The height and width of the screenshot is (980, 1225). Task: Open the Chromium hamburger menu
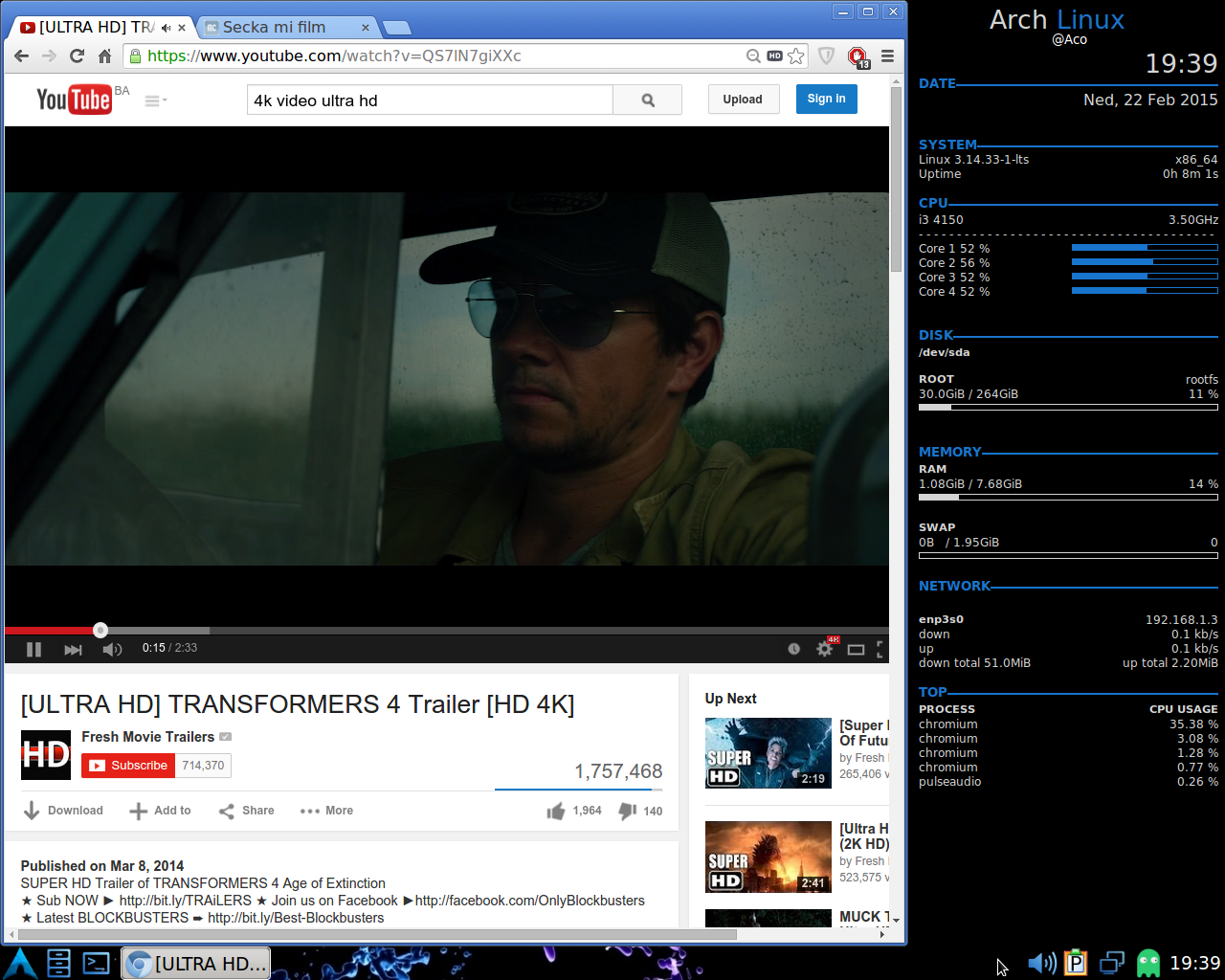pos(887,56)
